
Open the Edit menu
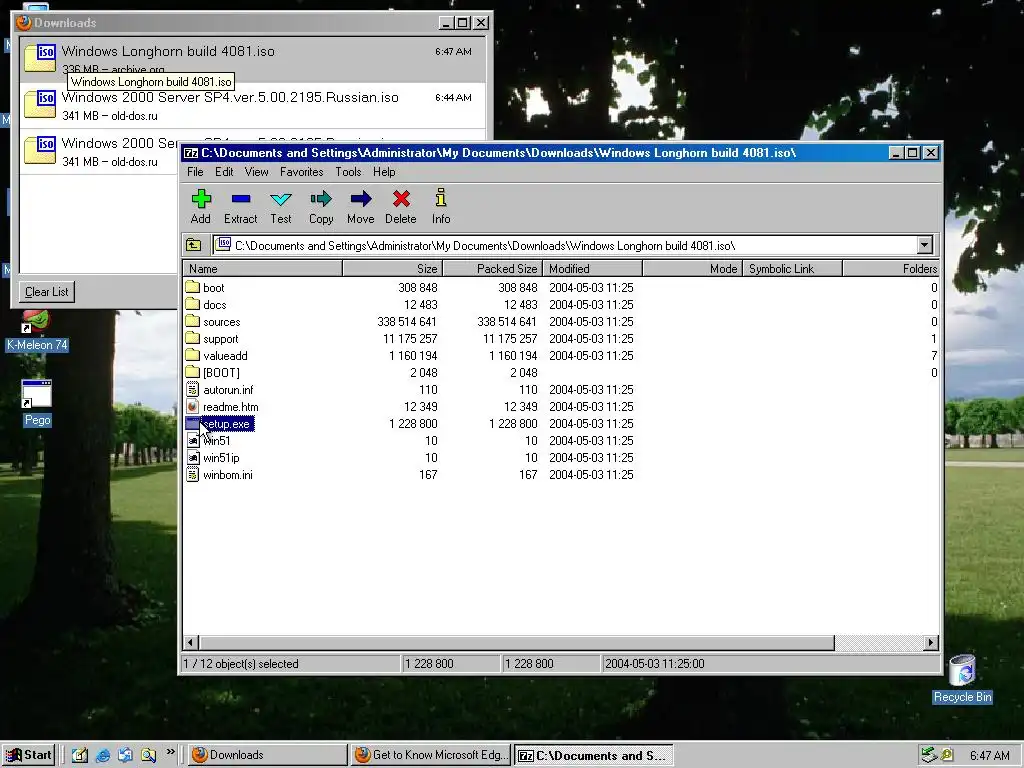point(224,172)
